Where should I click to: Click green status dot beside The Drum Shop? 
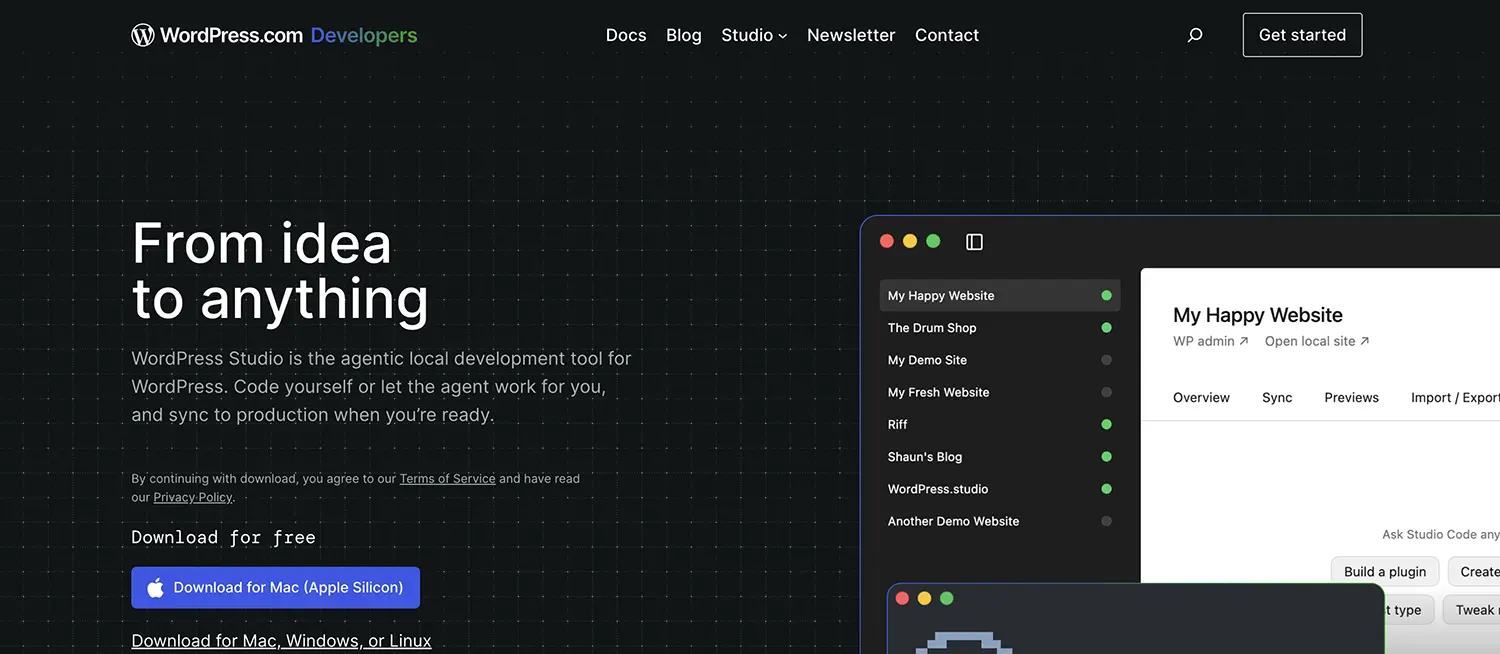[x=1106, y=327]
